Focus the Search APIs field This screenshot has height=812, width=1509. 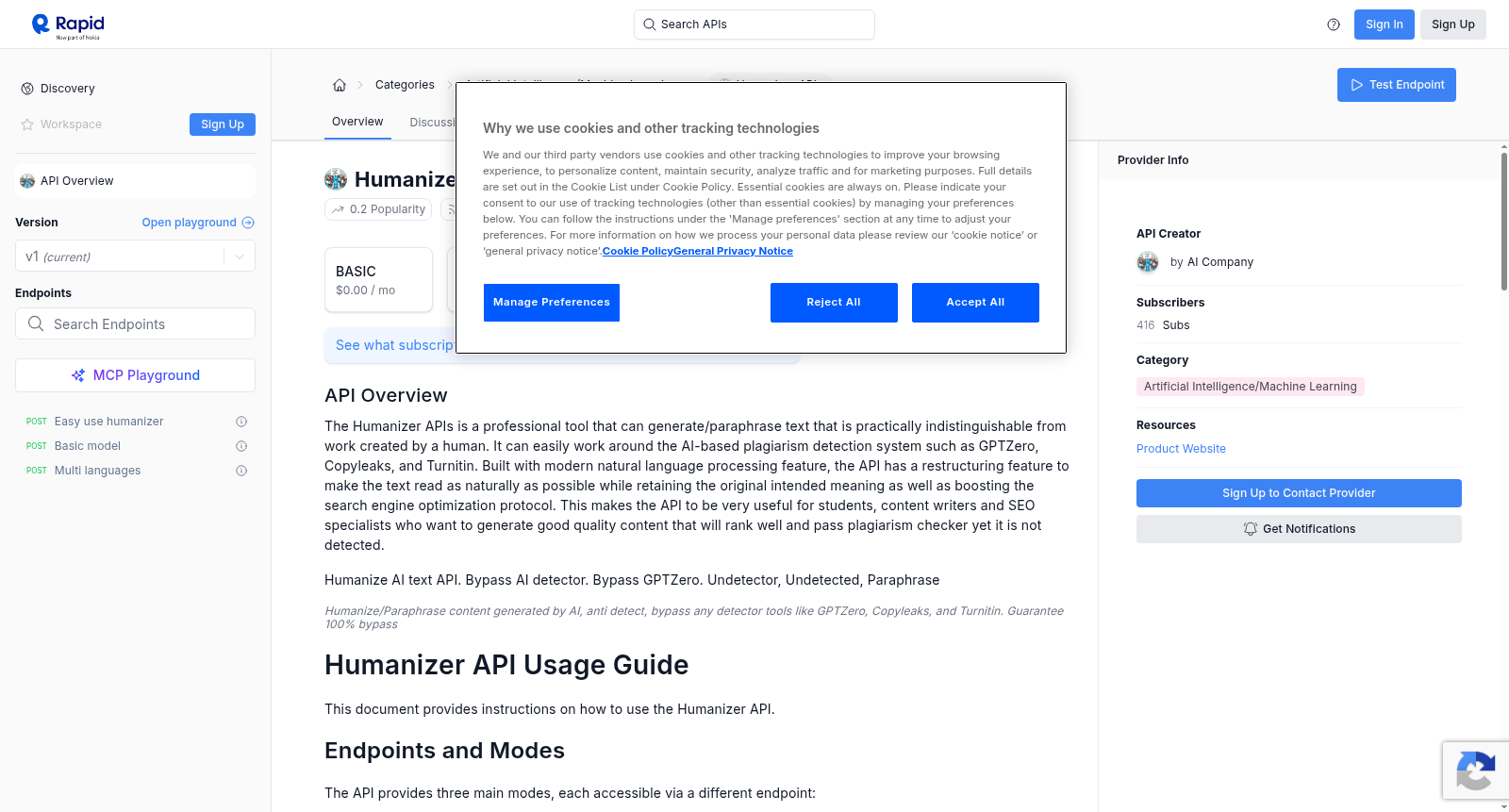pyautogui.click(x=754, y=25)
